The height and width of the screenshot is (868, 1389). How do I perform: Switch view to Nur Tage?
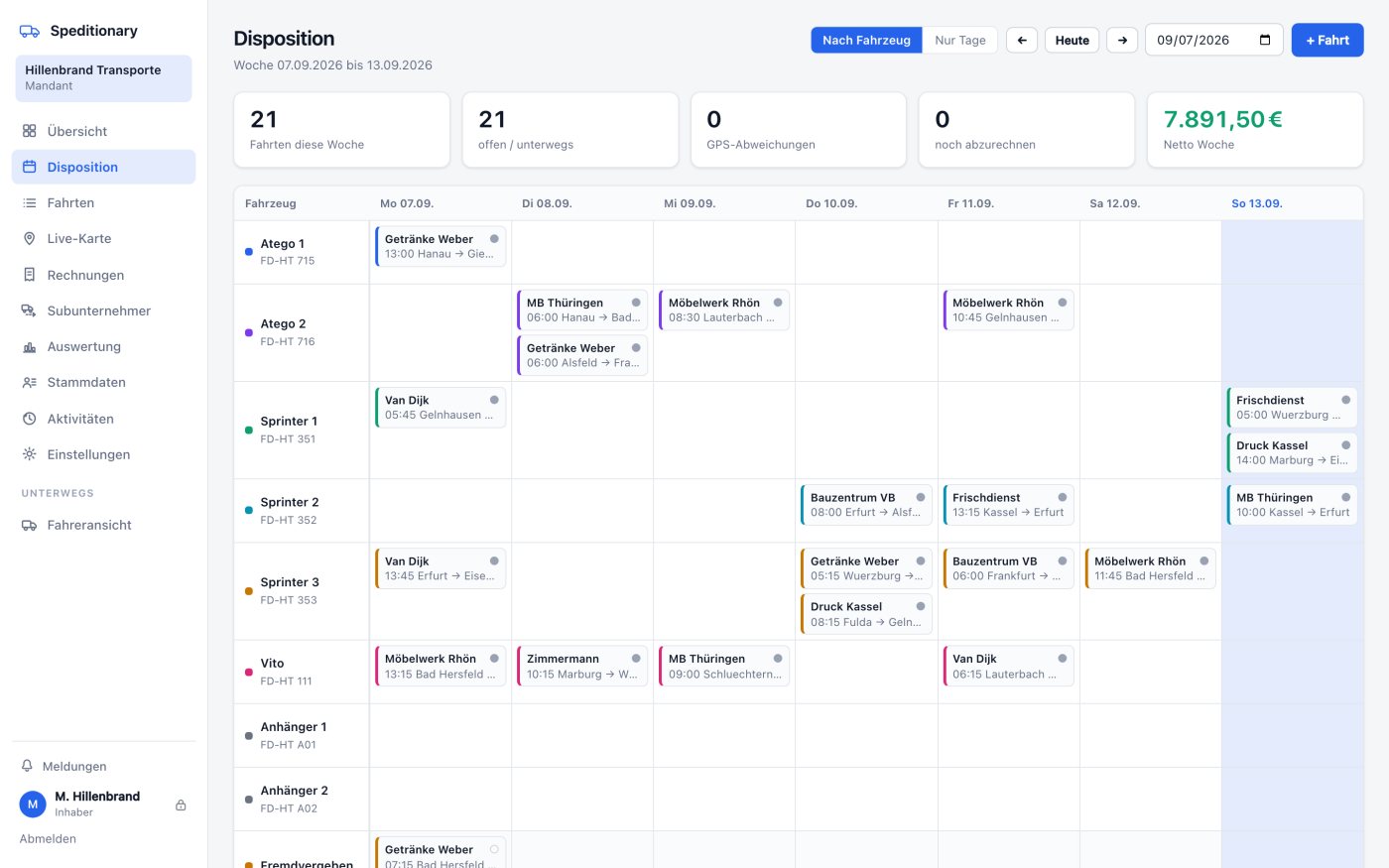(x=960, y=40)
